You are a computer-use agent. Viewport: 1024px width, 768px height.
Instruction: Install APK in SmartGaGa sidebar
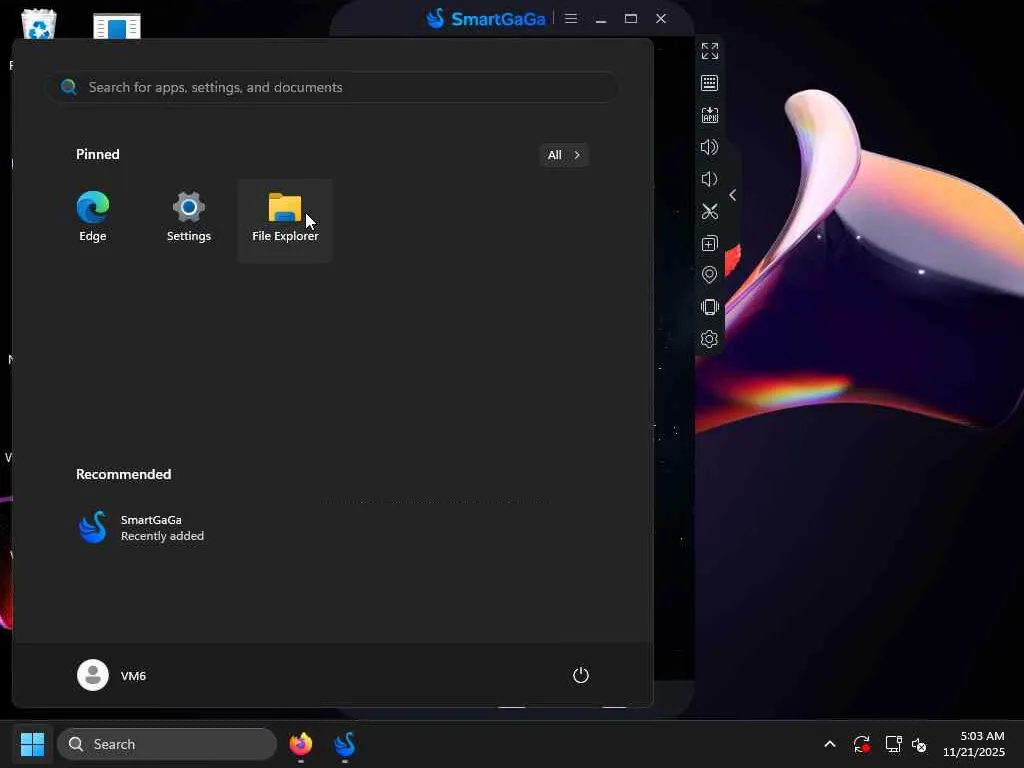point(709,115)
